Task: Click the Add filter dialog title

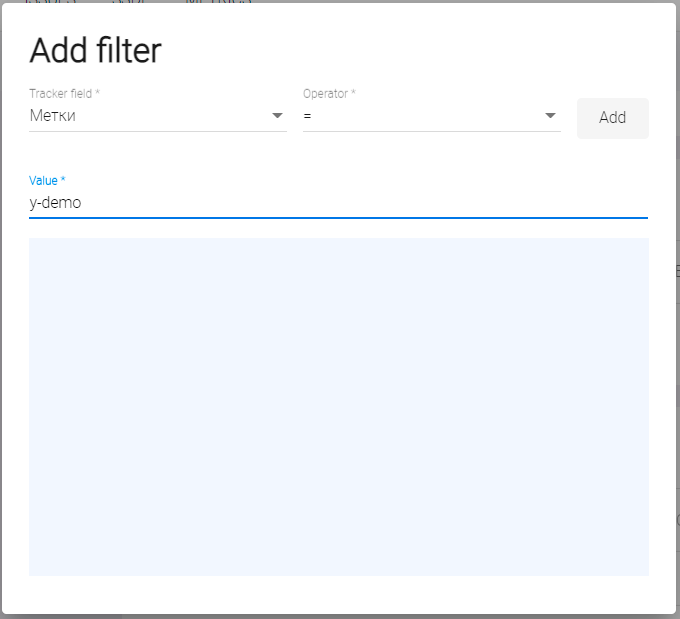Action: coord(95,51)
